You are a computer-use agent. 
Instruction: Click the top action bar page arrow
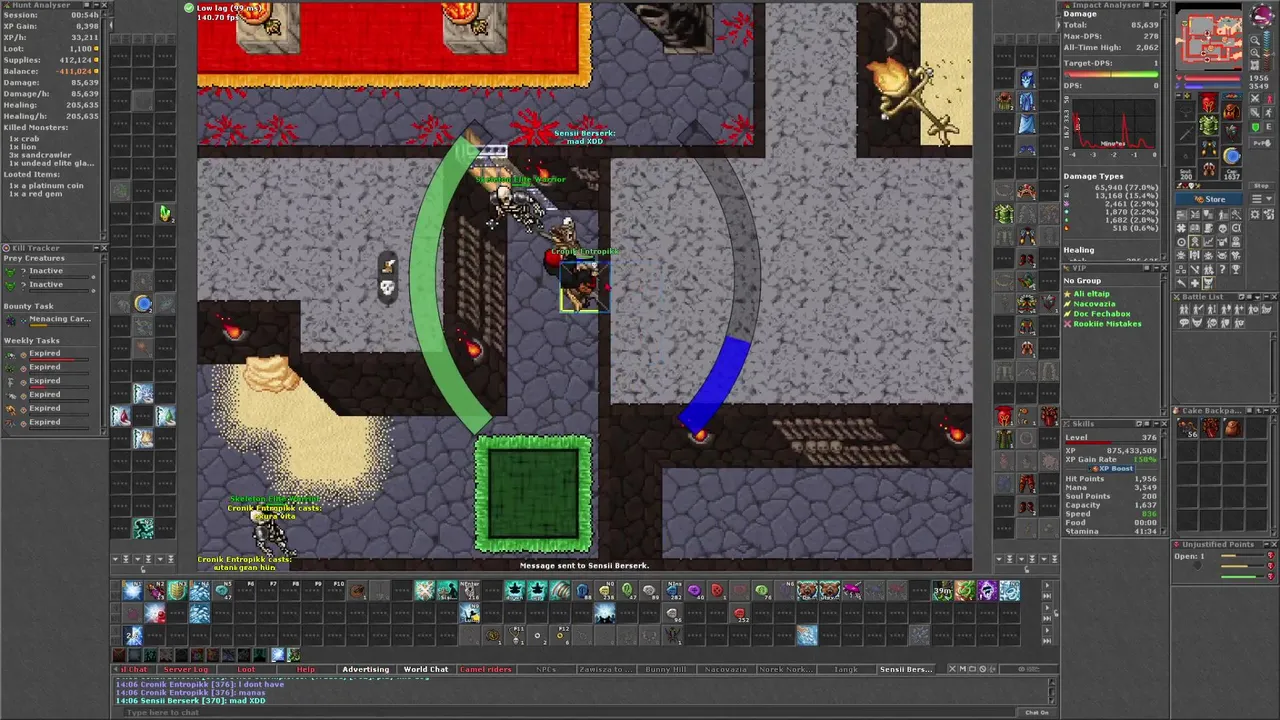pos(1047,586)
